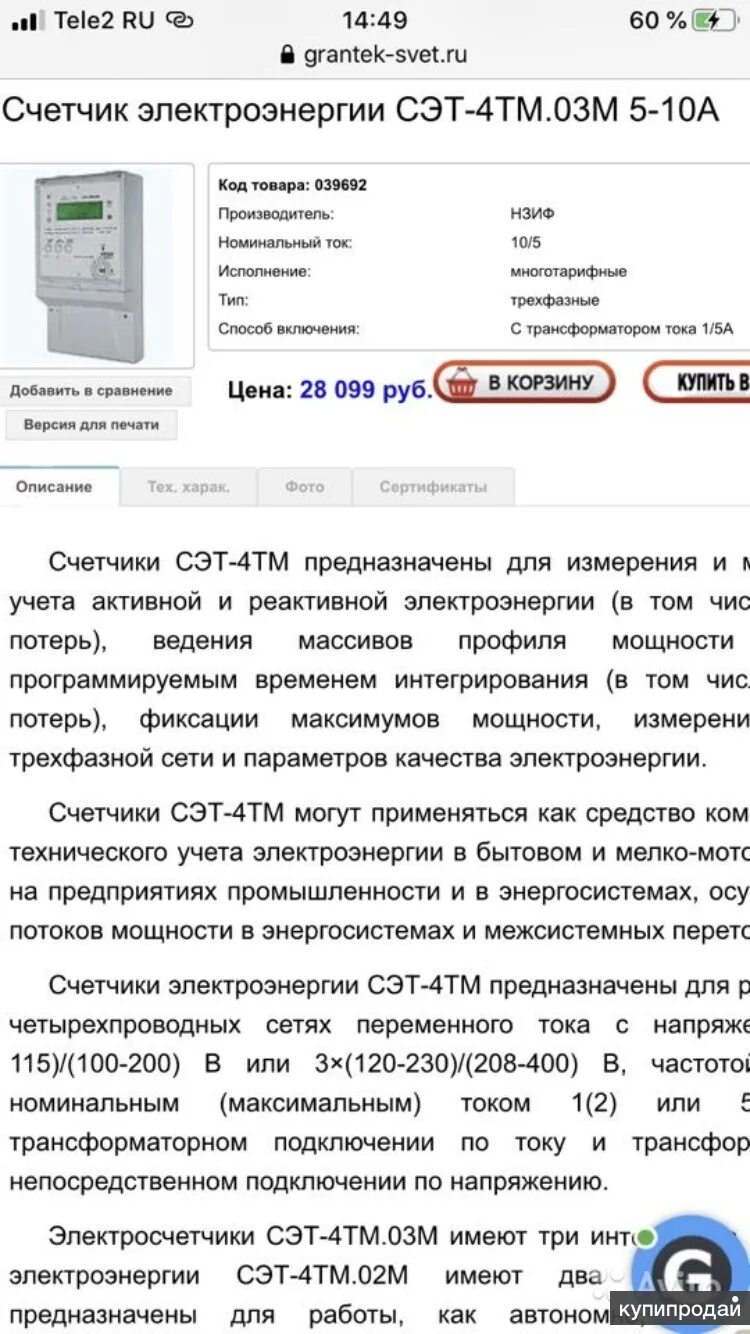Click the 'Исполнение:' label
Screen dimensions: 750x1334
pos(264,272)
